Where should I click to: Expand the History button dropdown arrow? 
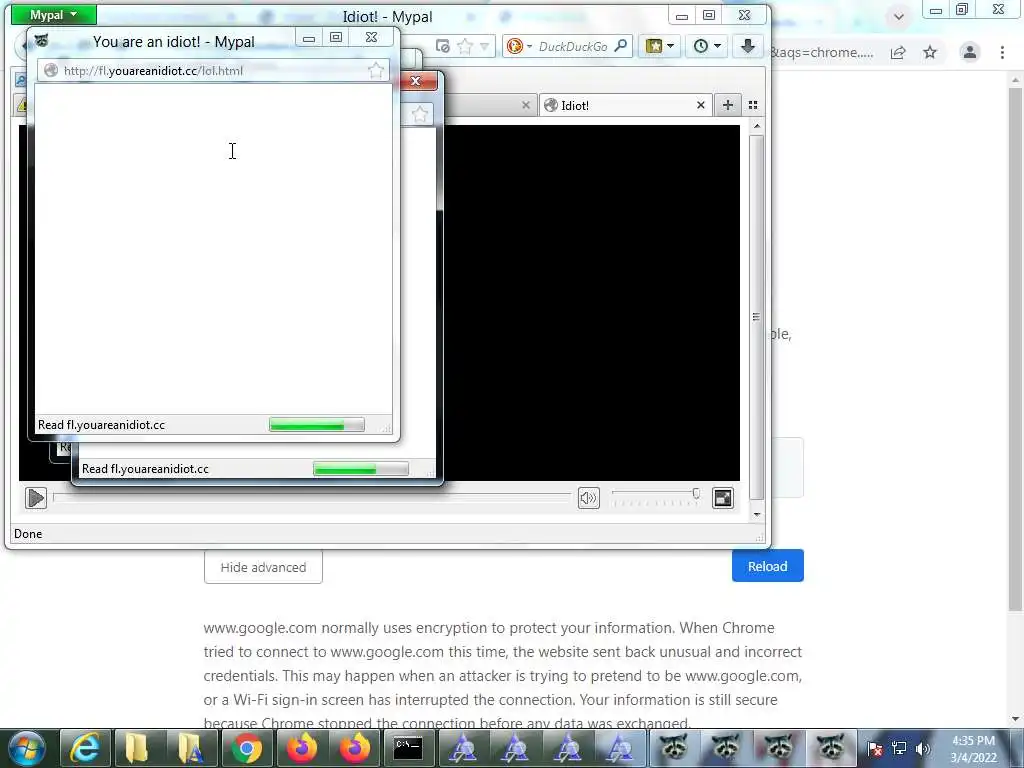[x=717, y=46]
